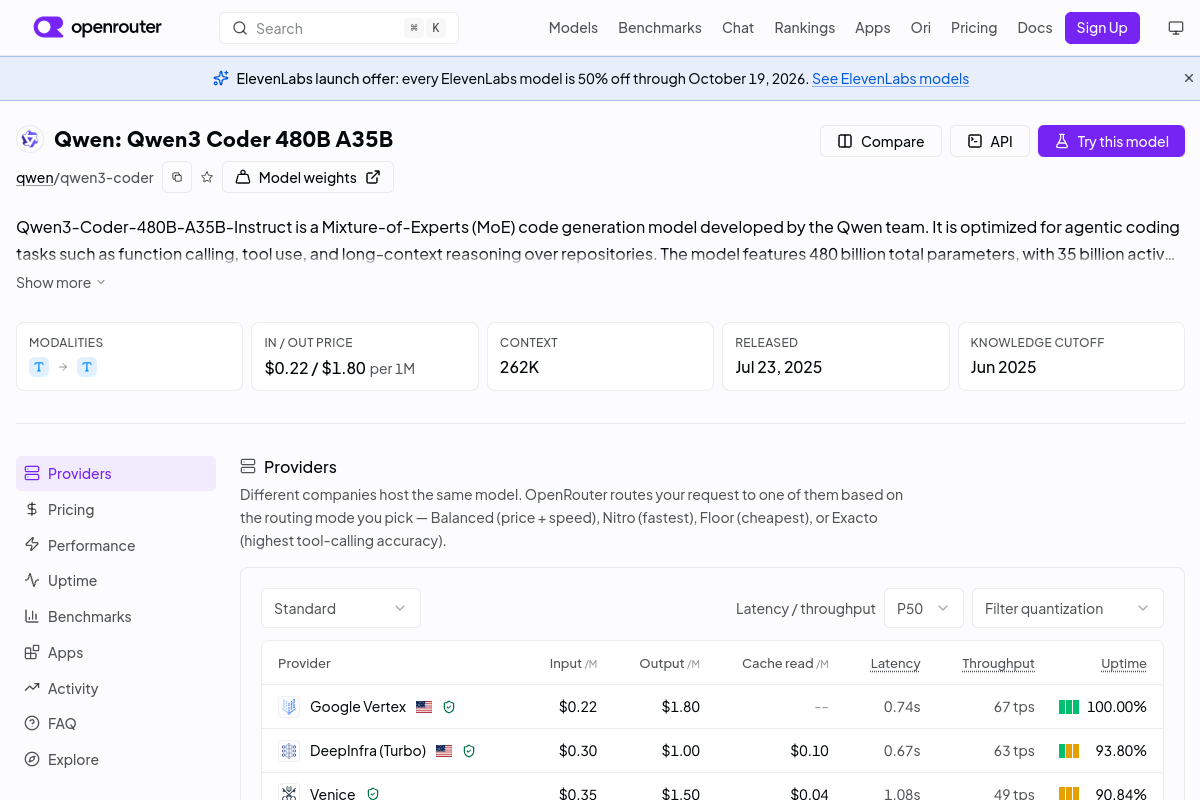Select Explore in the sidebar
The image size is (1200, 800).
[116, 759]
